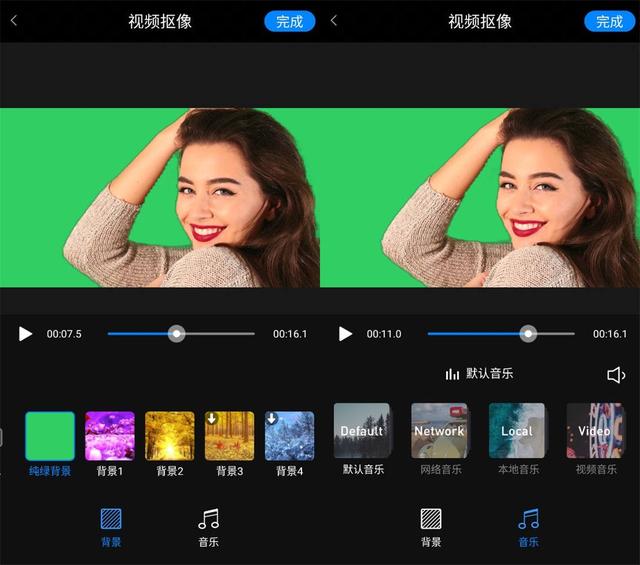Image resolution: width=640 pixels, height=565 pixels.
Task: Select the Network 网络音乐 option
Action: pyautogui.click(x=439, y=431)
